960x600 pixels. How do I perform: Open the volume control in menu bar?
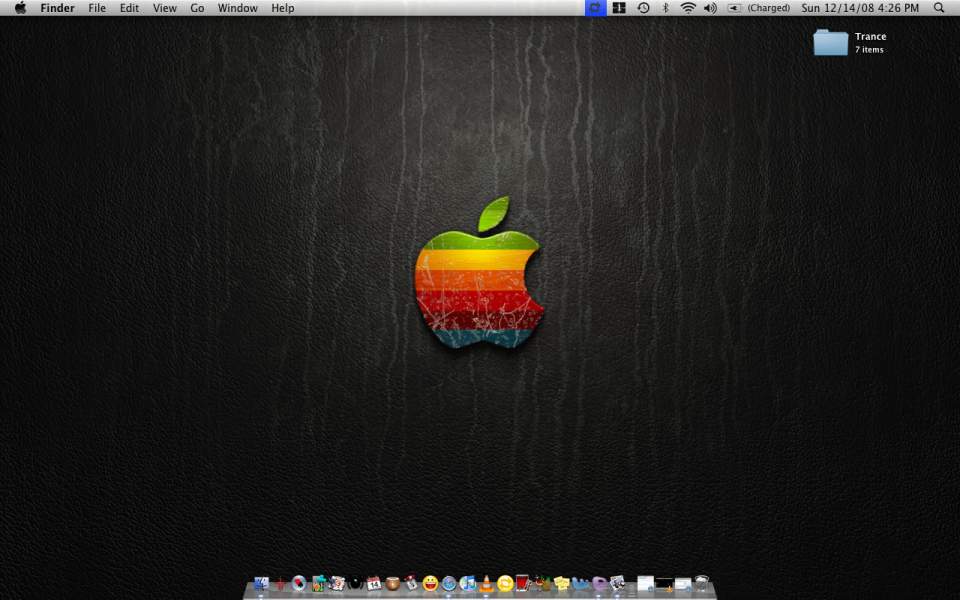click(x=710, y=8)
